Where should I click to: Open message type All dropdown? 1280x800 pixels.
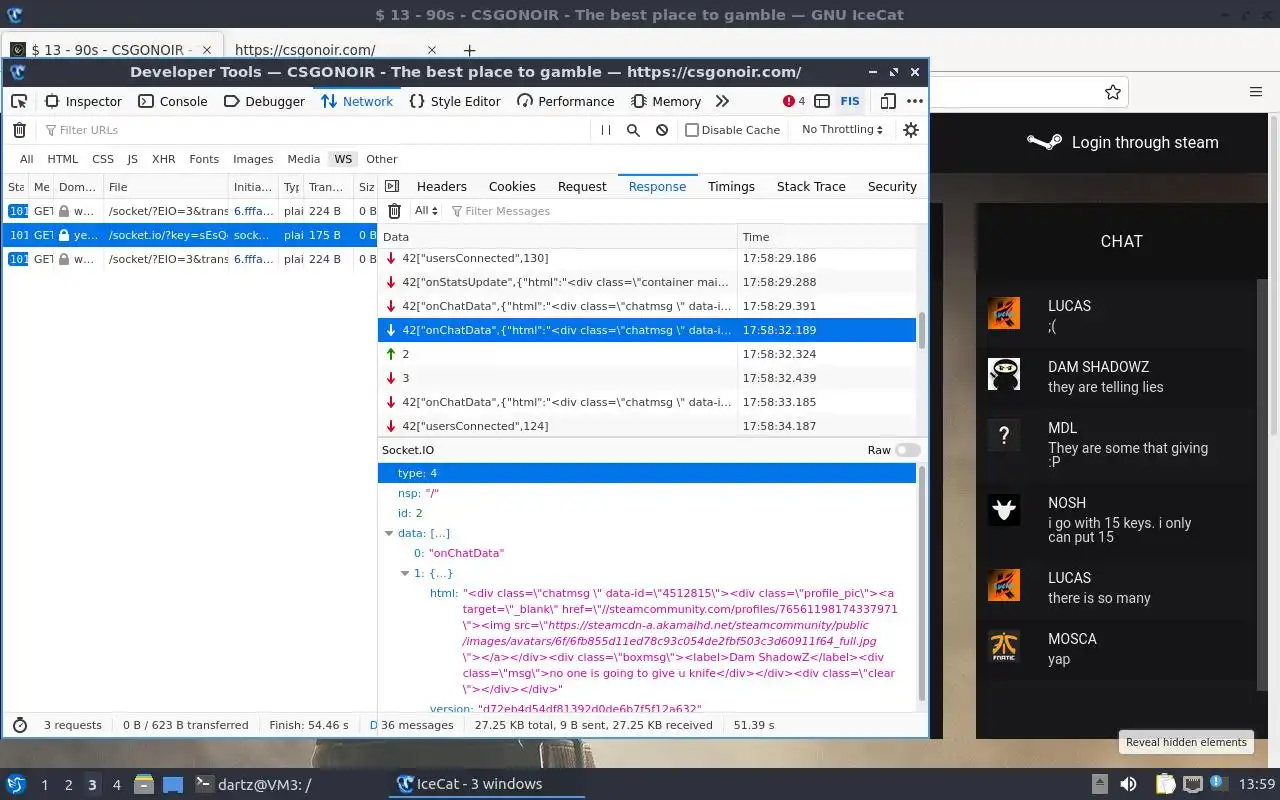pyautogui.click(x=427, y=211)
